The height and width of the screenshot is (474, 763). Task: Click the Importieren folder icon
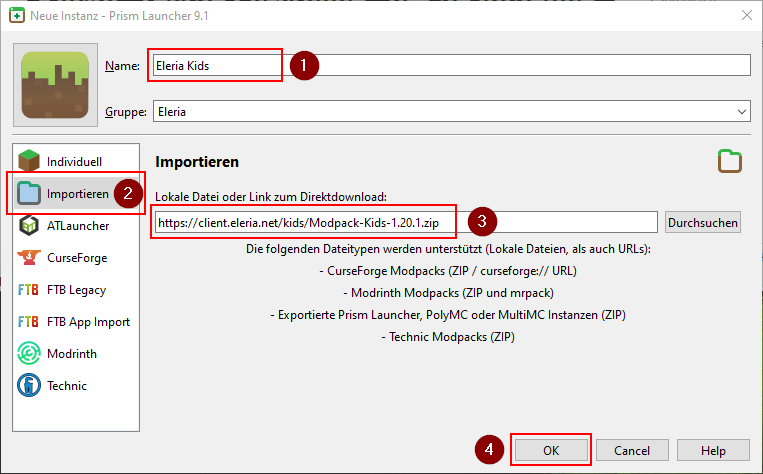click(30, 193)
